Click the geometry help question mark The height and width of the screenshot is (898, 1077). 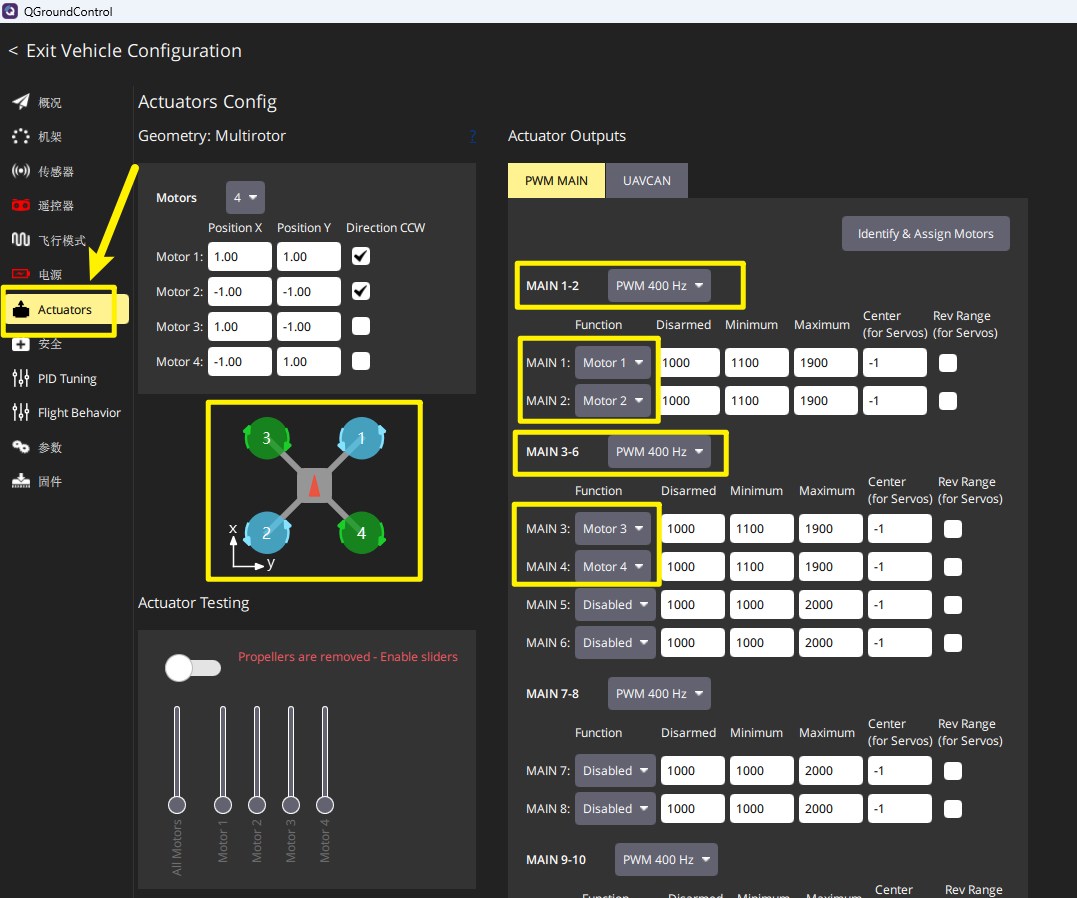click(473, 136)
